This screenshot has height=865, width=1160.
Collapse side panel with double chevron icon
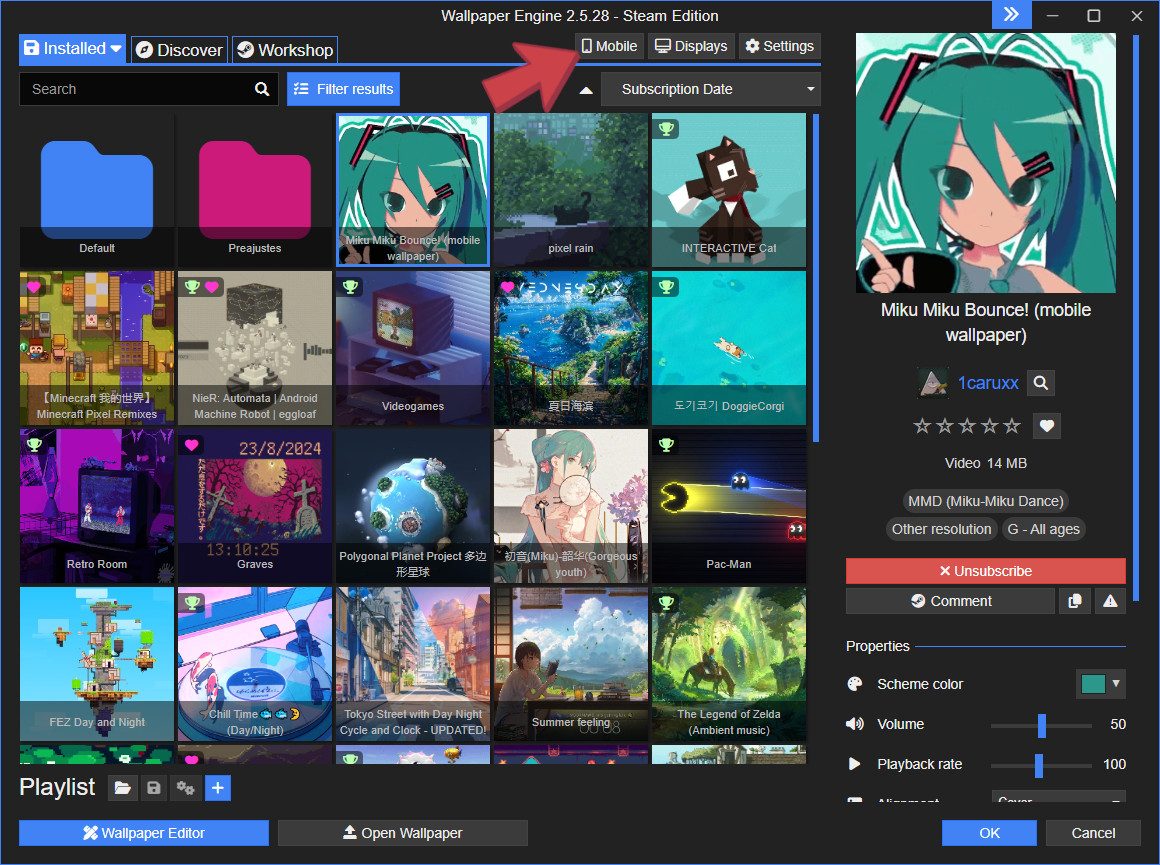click(x=1011, y=15)
